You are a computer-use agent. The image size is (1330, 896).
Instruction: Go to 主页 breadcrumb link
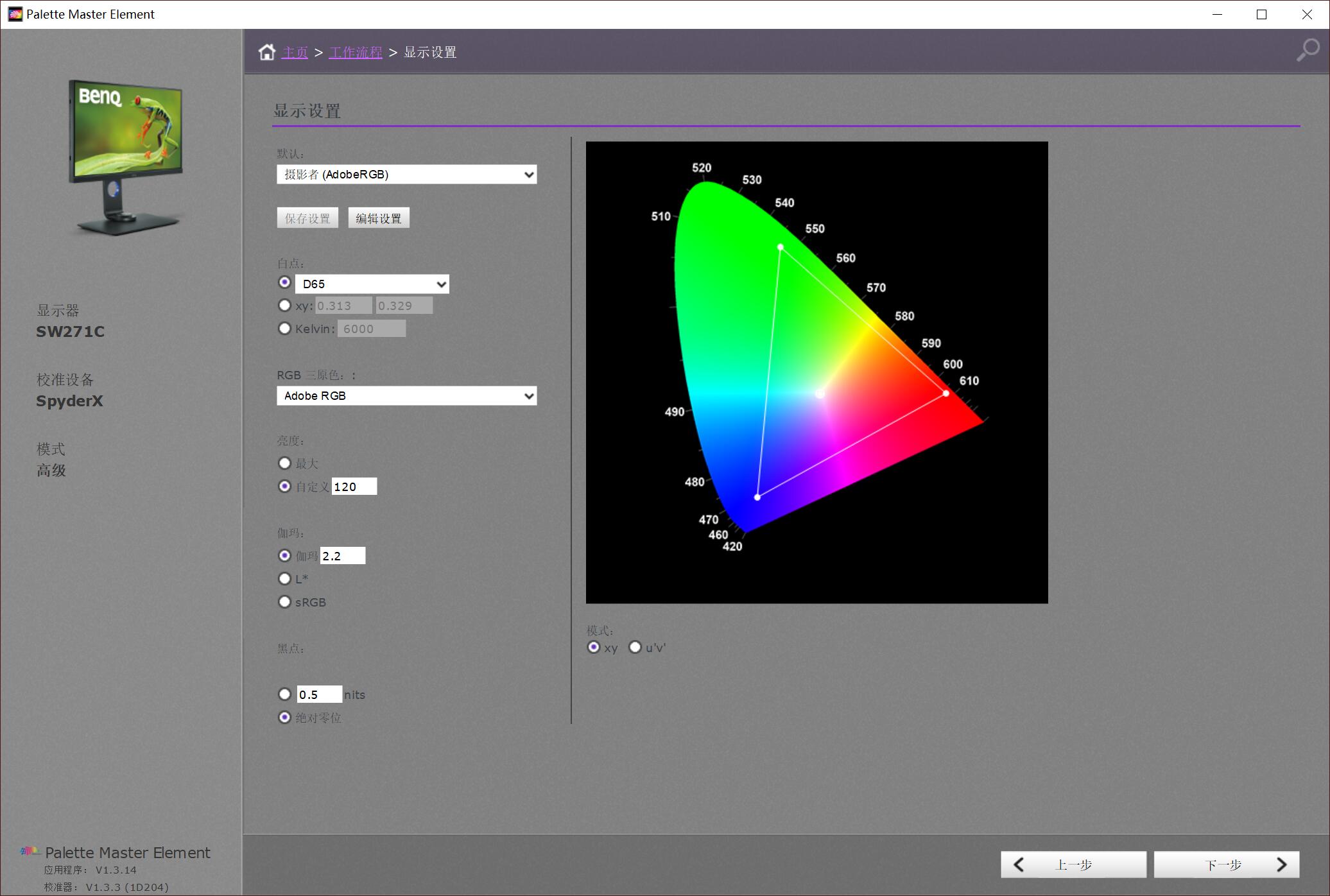(295, 53)
